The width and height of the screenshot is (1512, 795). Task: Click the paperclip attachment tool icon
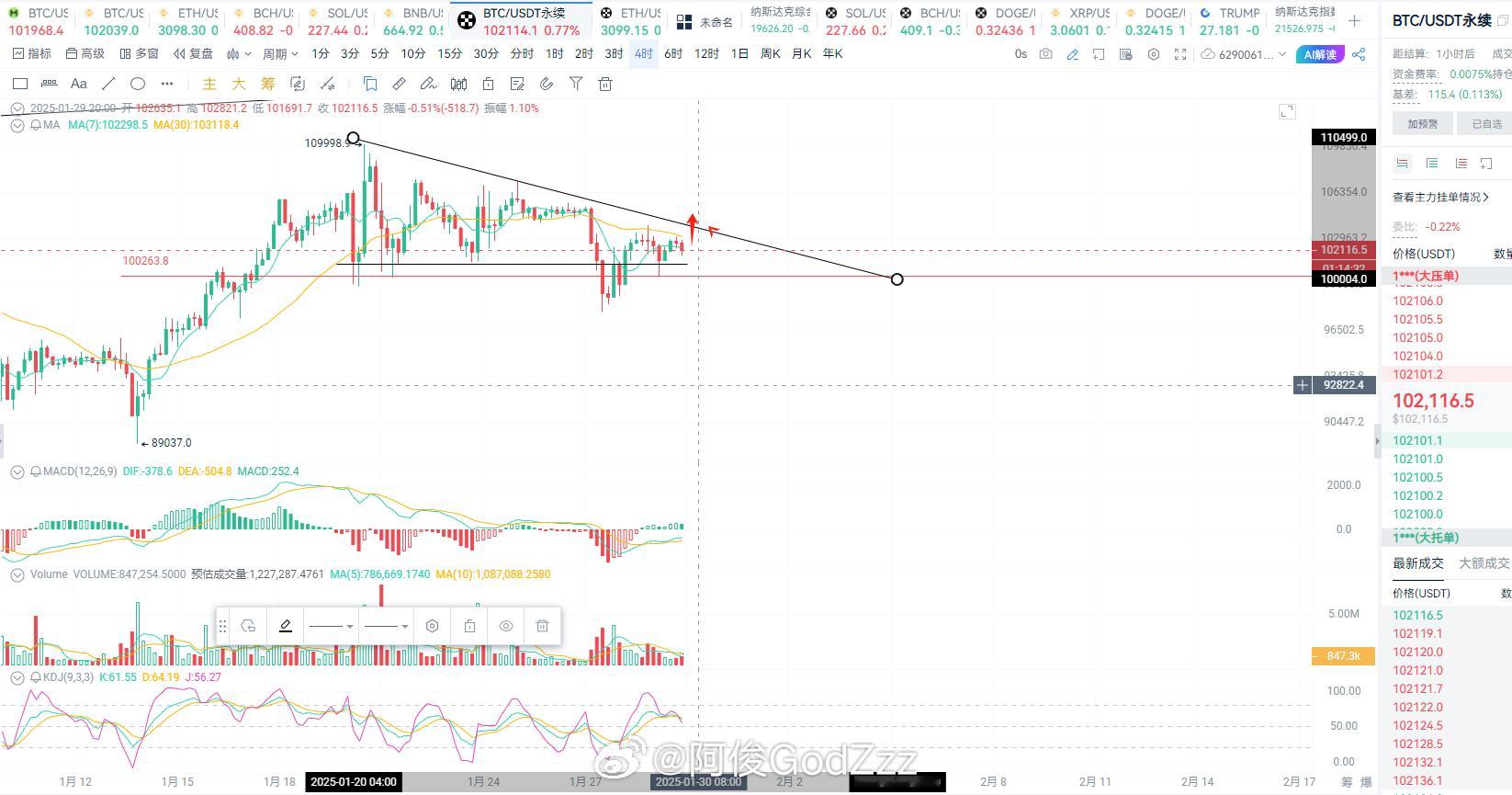(547, 84)
